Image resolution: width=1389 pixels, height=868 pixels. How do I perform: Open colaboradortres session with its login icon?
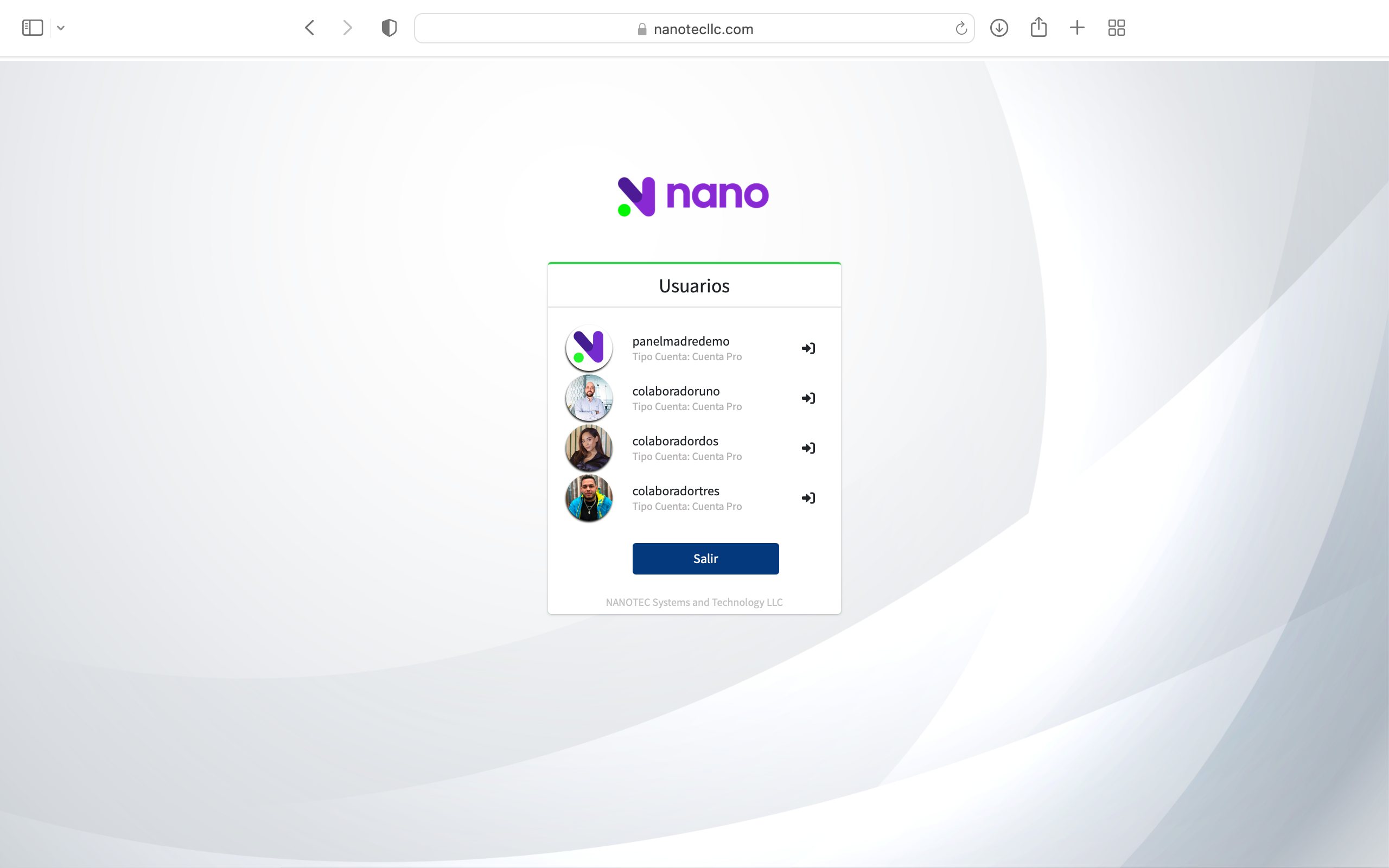pos(808,499)
